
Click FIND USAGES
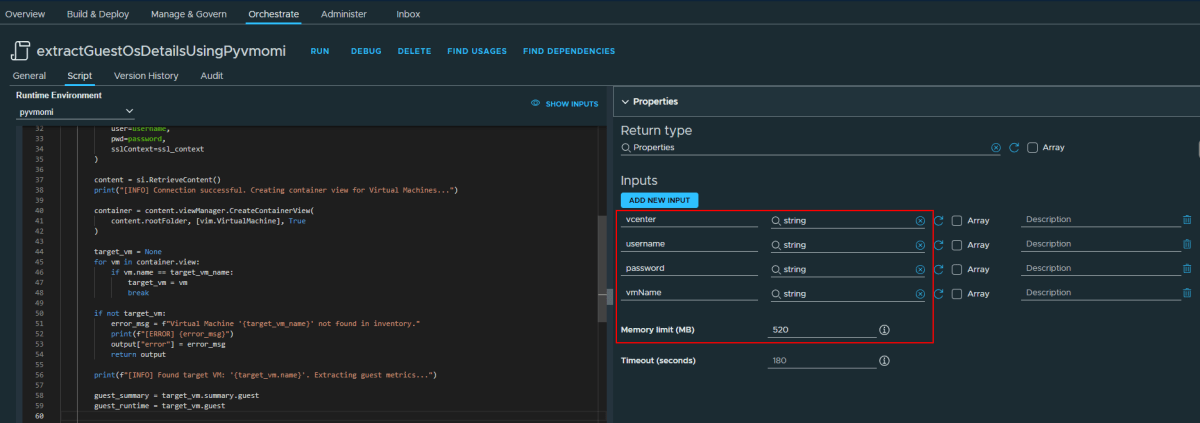pyautogui.click(x=477, y=51)
